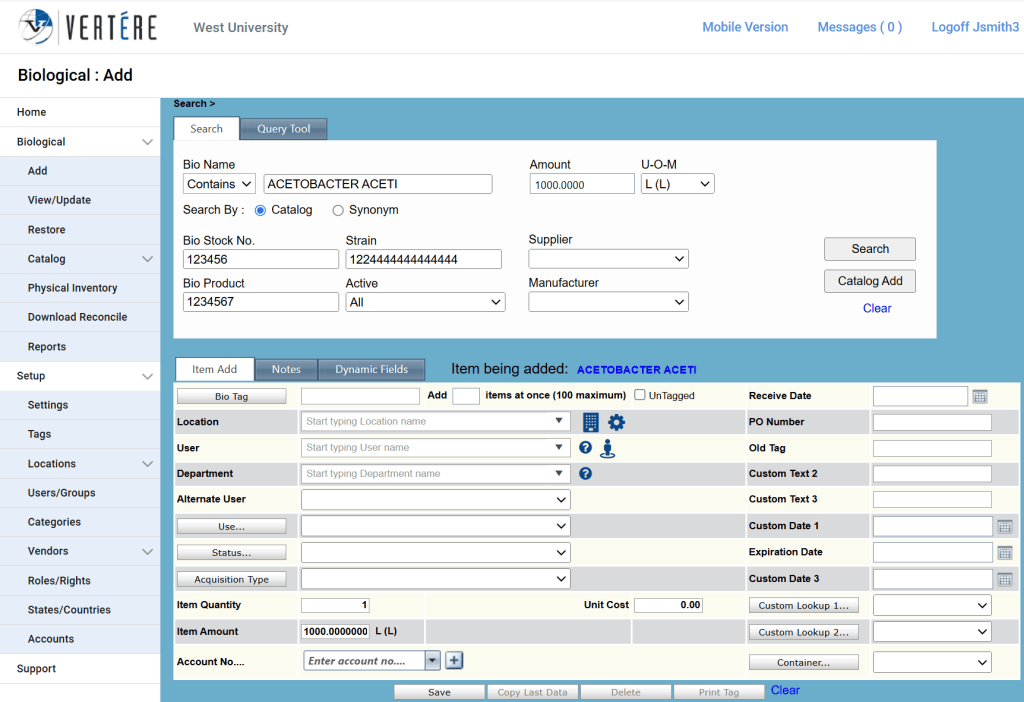Expand Department name combo arrow
Viewport: 1024px width, 702px height.
(x=559, y=473)
